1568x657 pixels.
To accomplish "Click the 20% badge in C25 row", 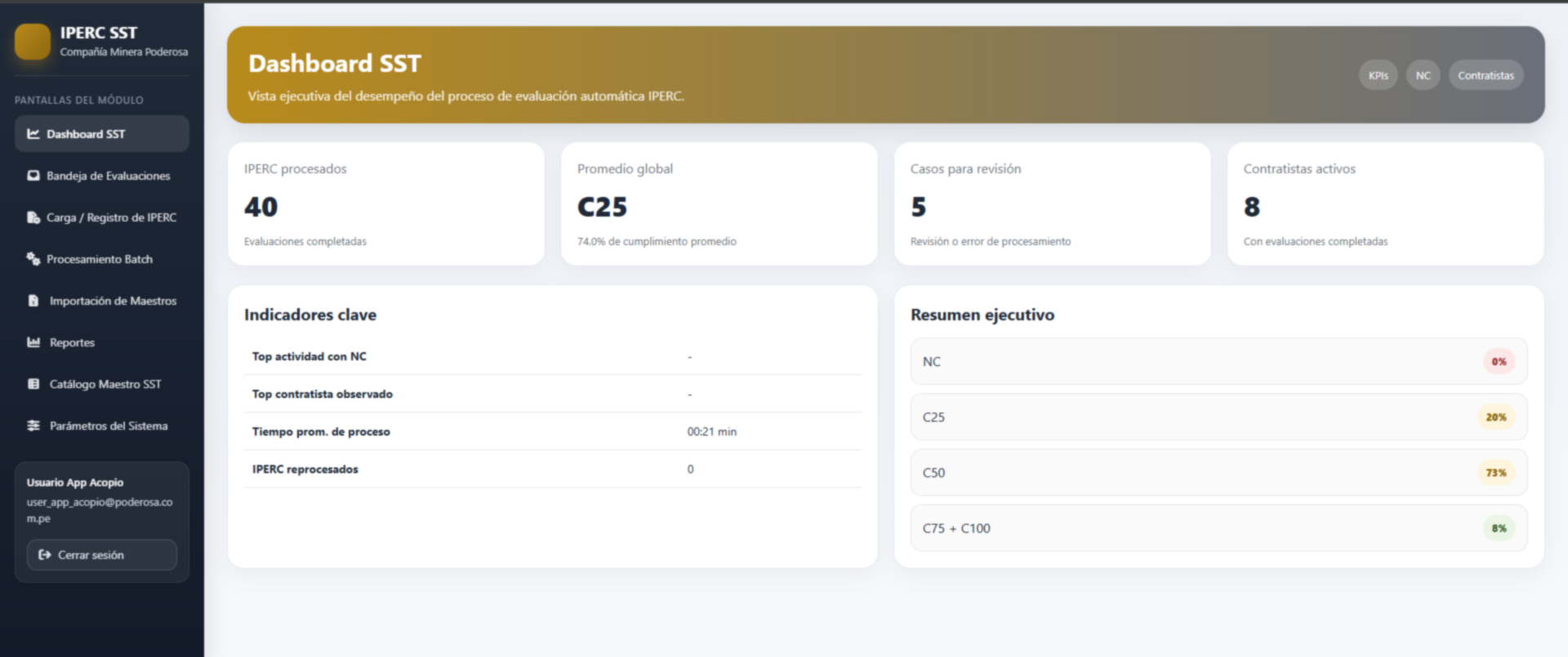I will click(x=1496, y=417).
